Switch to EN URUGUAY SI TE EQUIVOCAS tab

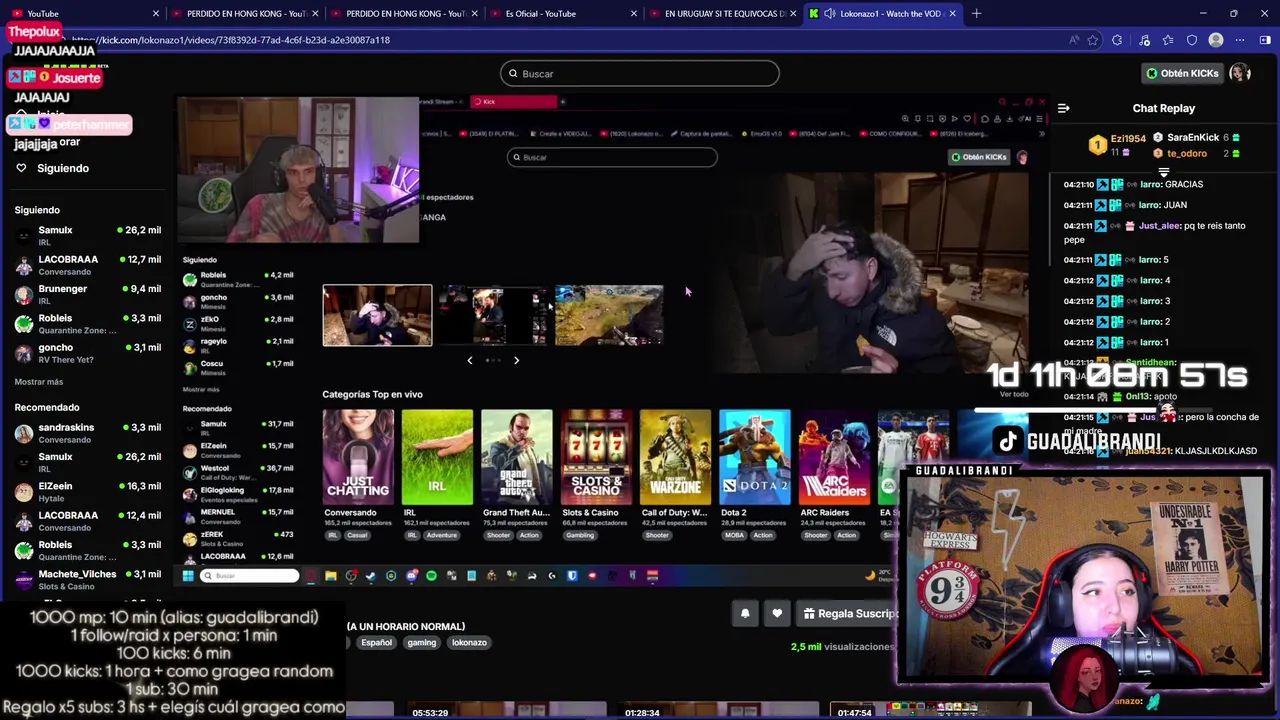(x=725, y=14)
